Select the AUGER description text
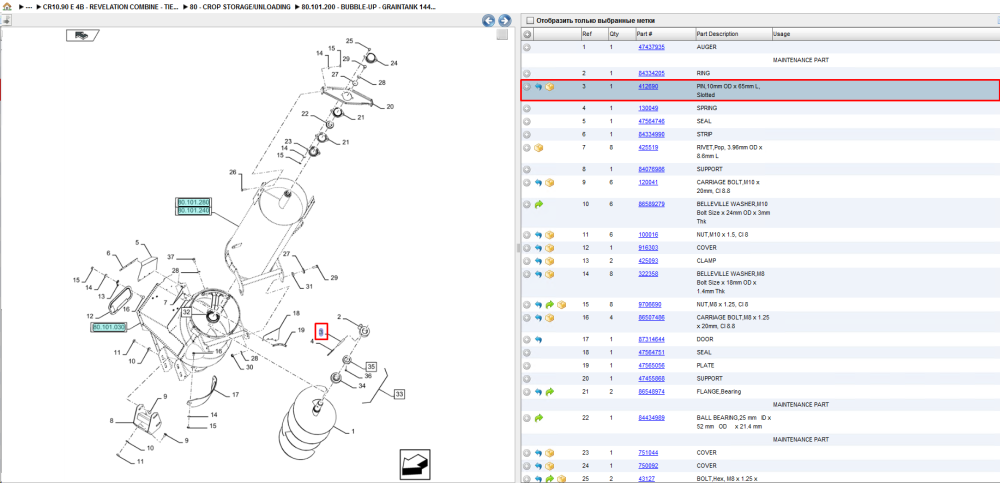1000x483 pixels. coord(707,47)
